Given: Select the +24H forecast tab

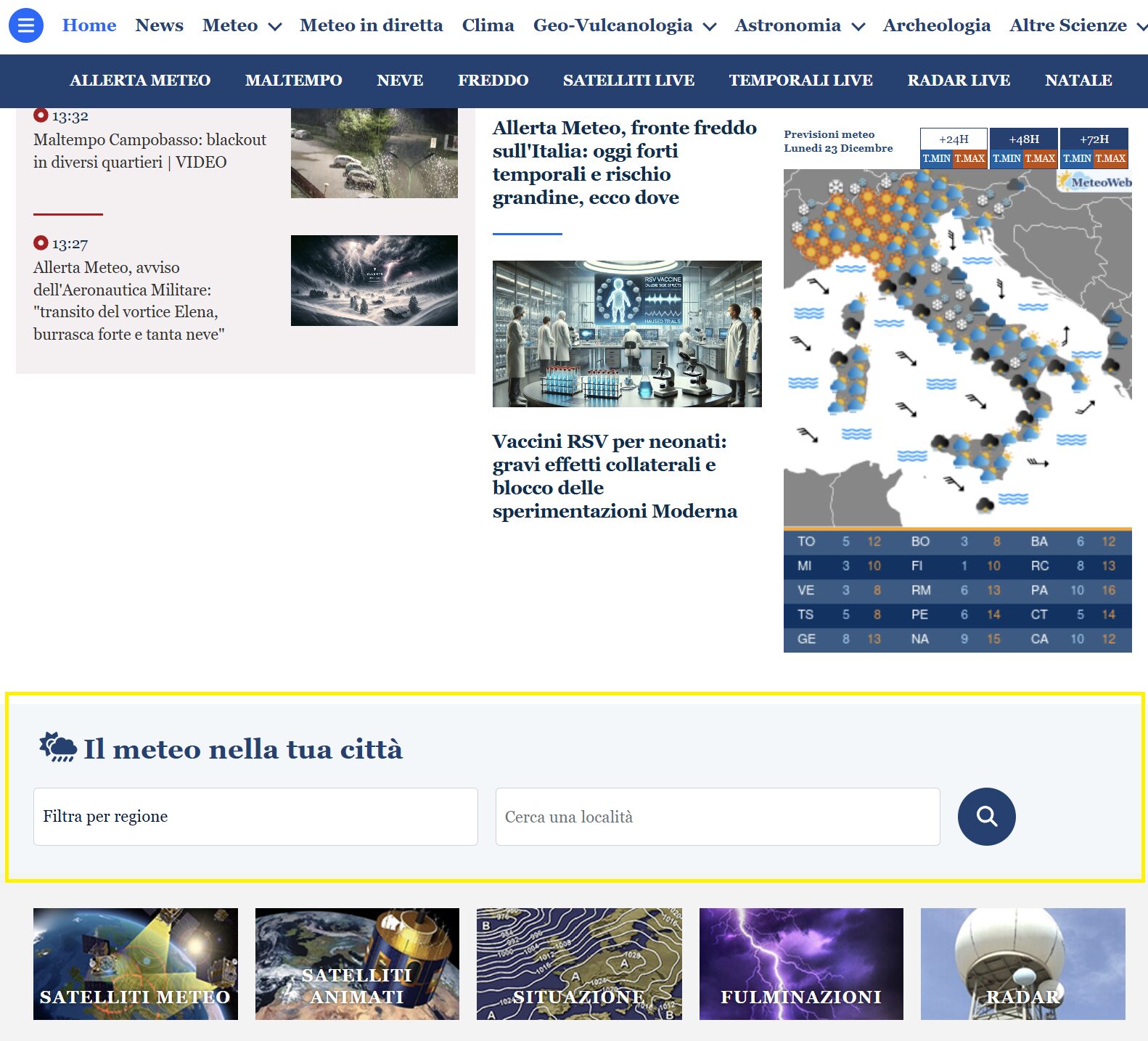Looking at the screenshot, I should click(954, 139).
